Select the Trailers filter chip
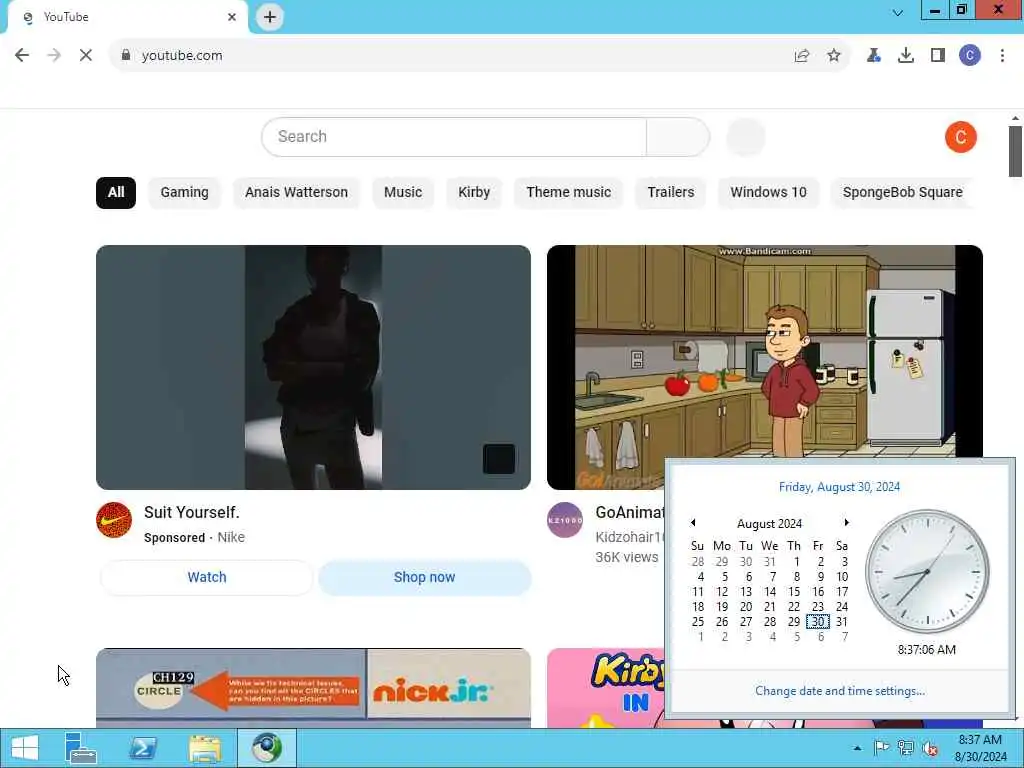Image resolution: width=1024 pixels, height=768 pixels. click(671, 193)
